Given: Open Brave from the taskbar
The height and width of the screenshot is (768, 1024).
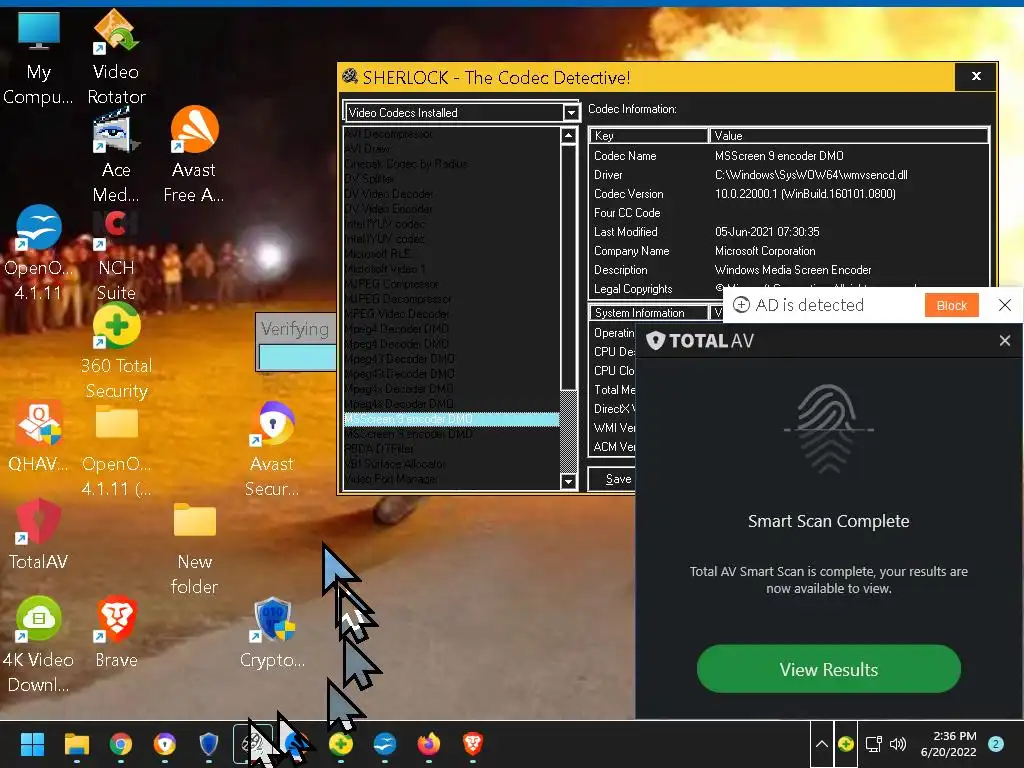Looking at the screenshot, I should [x=472, y=744].
